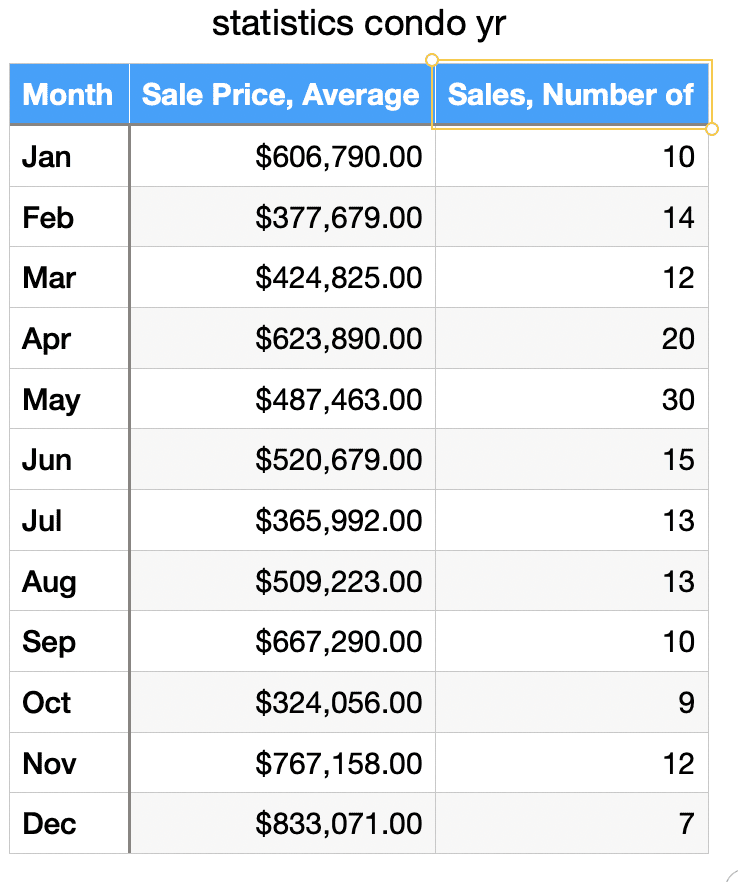Click the Sales, Number of header cell
The width and height of the screenshot is (738, 882).
click(571, 95)
